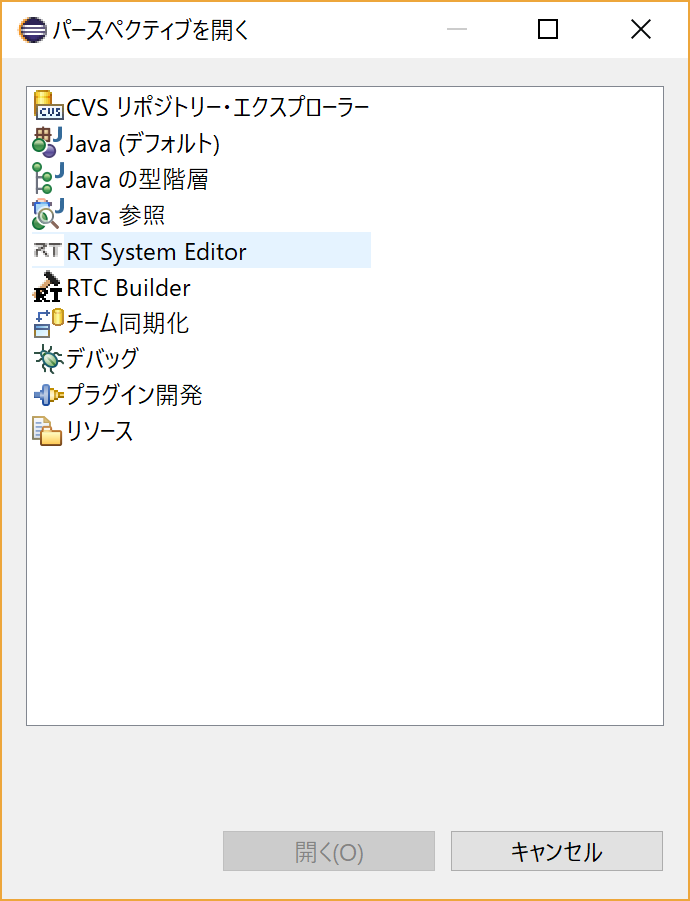
Task: Click the Java の型階層 hierarchy icon
Action: [48, 179]
